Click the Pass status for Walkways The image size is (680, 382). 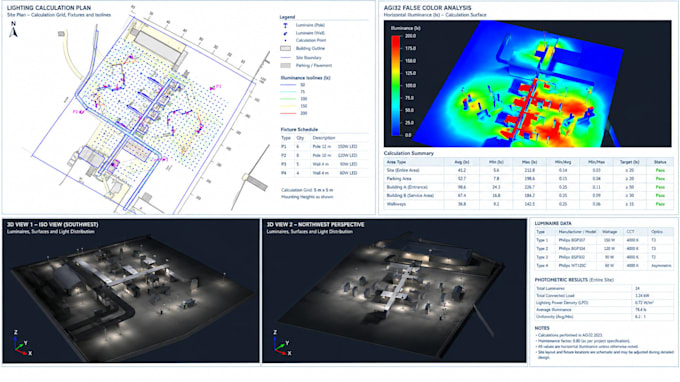660,204
